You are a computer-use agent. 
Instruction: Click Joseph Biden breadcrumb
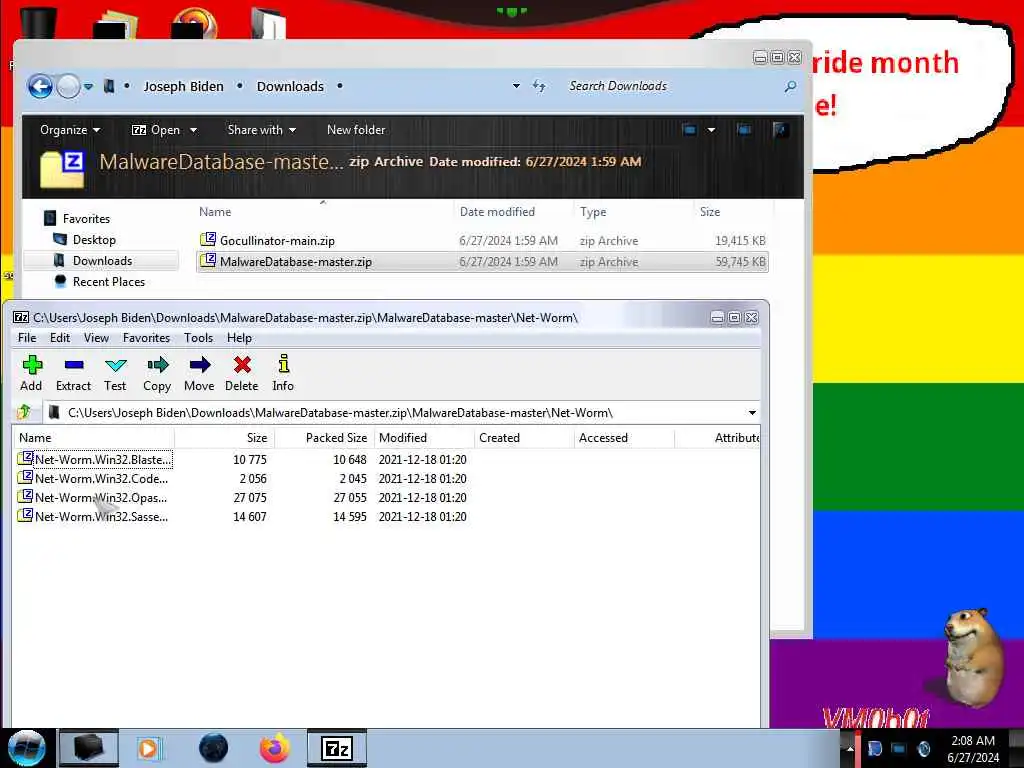pos(184,86)
